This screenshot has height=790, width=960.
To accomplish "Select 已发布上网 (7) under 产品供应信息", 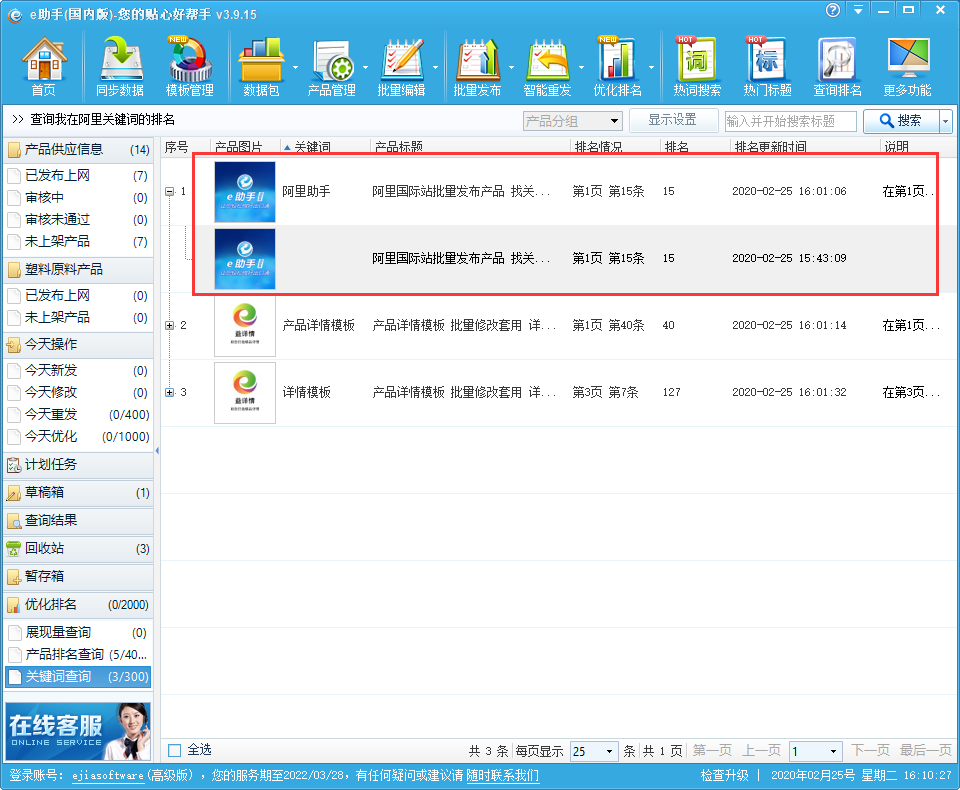I will pos(78,176).
